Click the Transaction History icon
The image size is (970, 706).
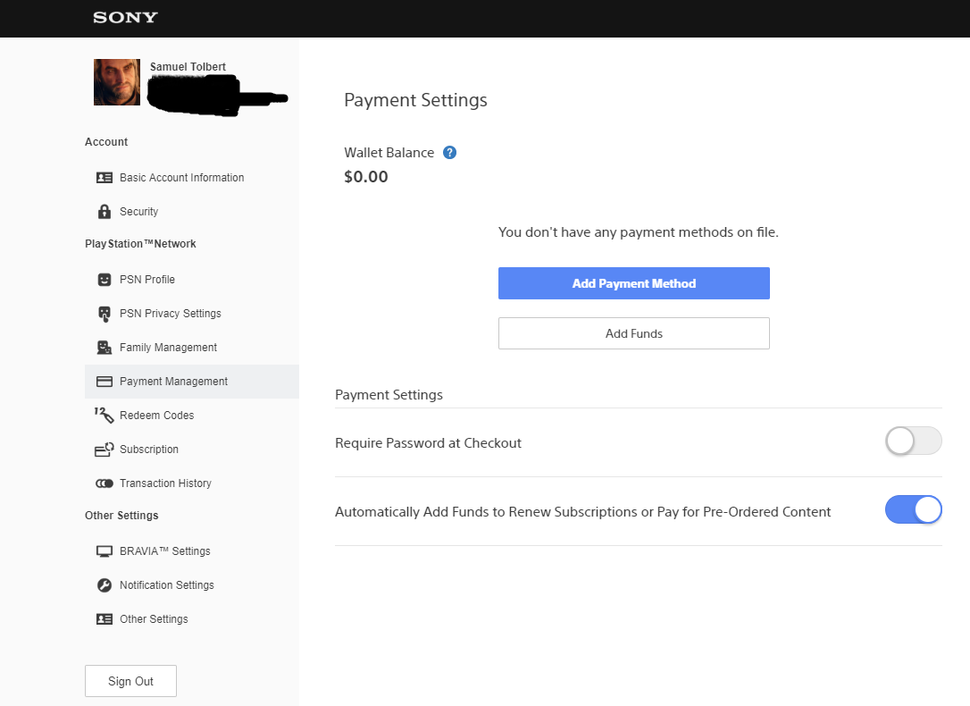104,484
